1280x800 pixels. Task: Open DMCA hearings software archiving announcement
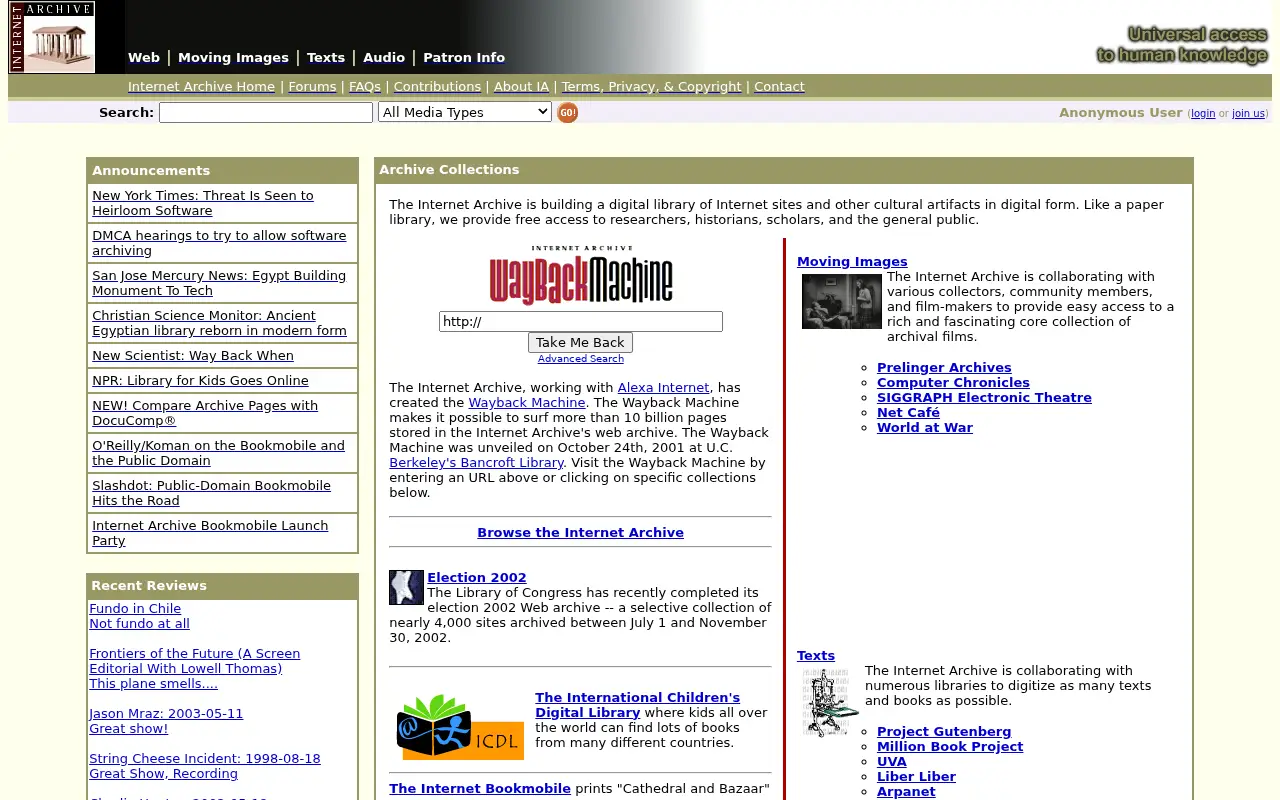click(x=219, y=243)
